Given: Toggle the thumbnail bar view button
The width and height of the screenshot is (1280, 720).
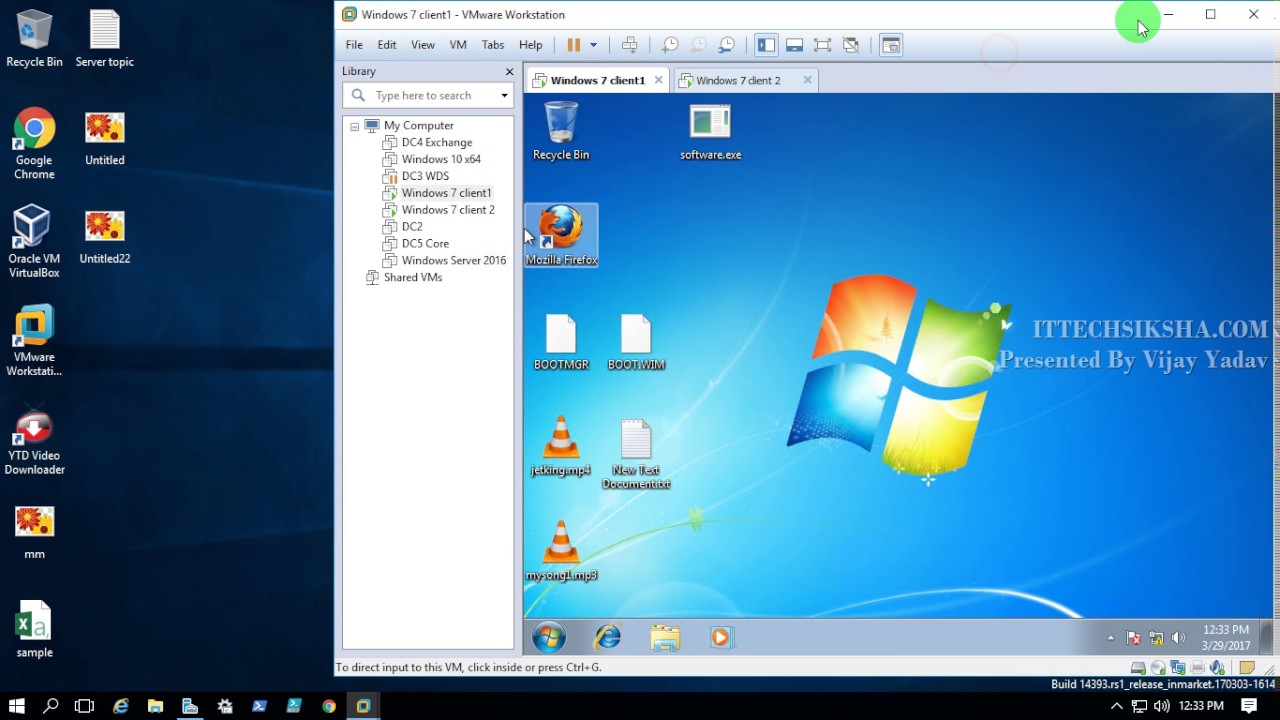Looking at the screenshot, I should [x=794, y=45].
